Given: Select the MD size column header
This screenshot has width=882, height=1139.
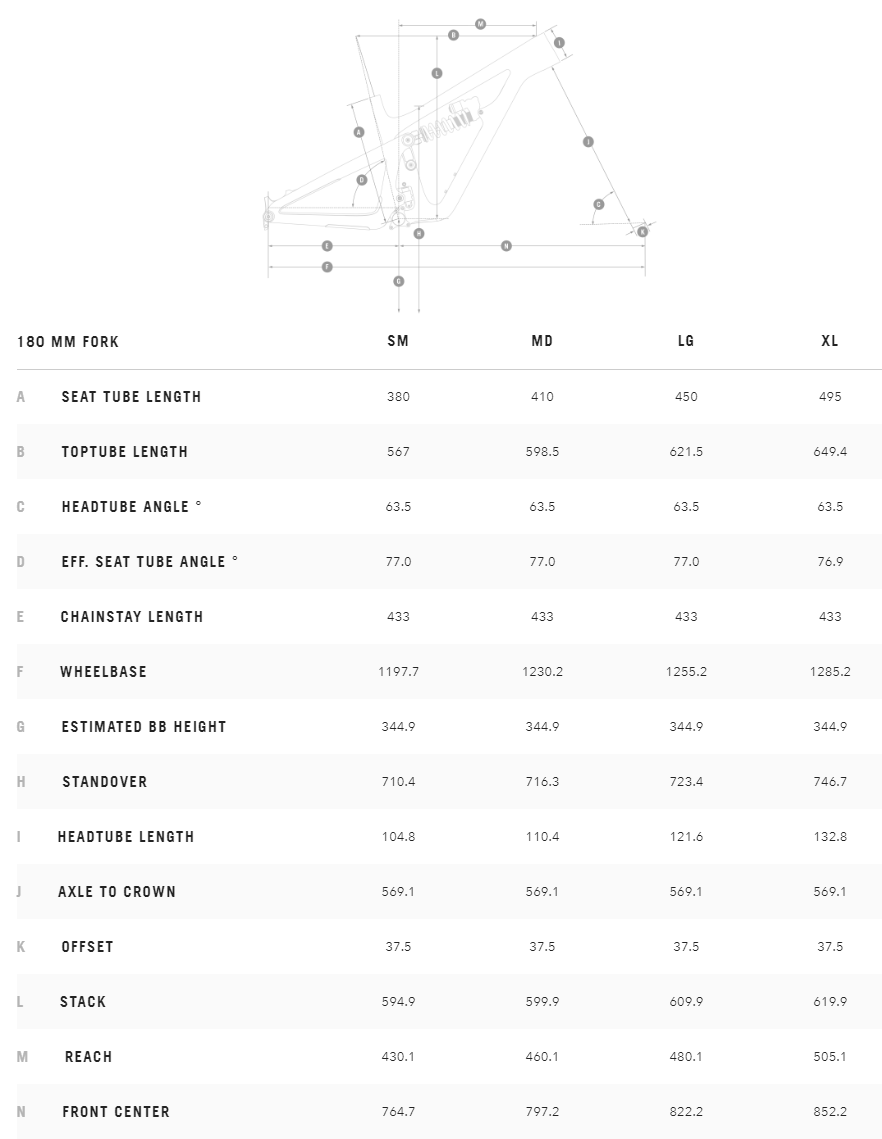Looking at the screenshot, I should click(542, 341).
